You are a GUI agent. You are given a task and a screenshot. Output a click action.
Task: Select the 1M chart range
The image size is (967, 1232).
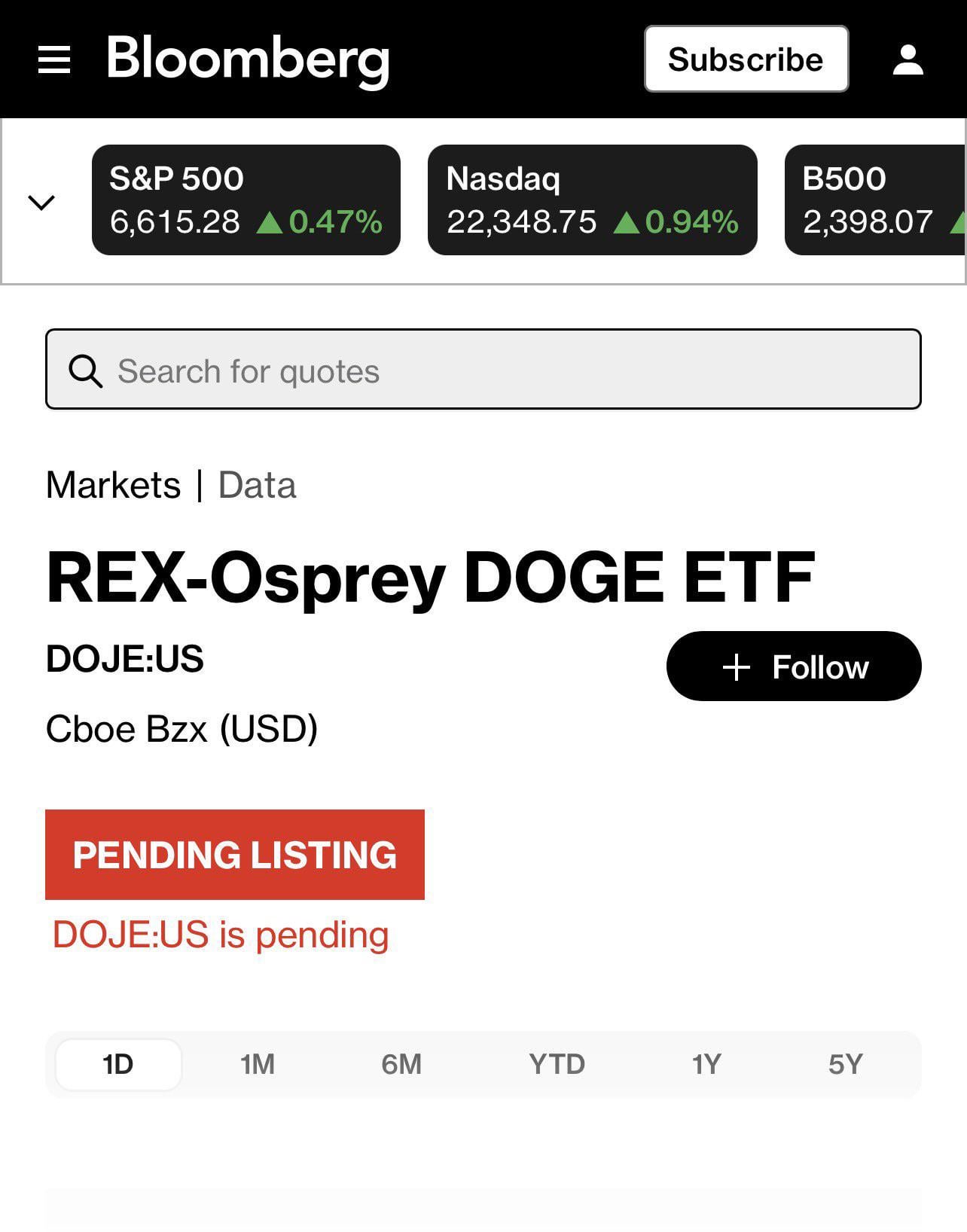pos(258,1064)
